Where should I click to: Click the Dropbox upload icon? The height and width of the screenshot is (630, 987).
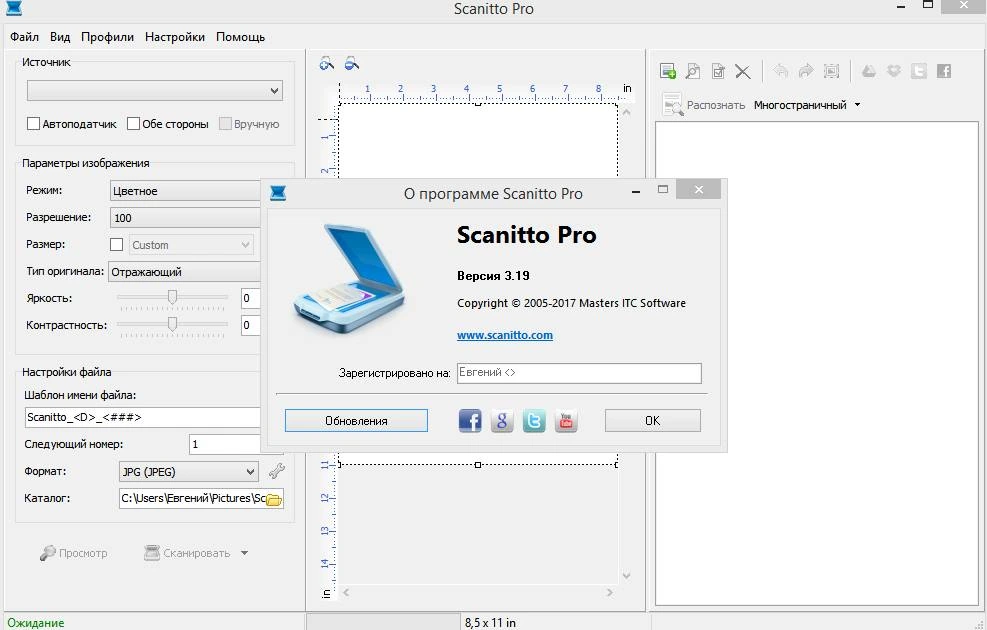894,71
